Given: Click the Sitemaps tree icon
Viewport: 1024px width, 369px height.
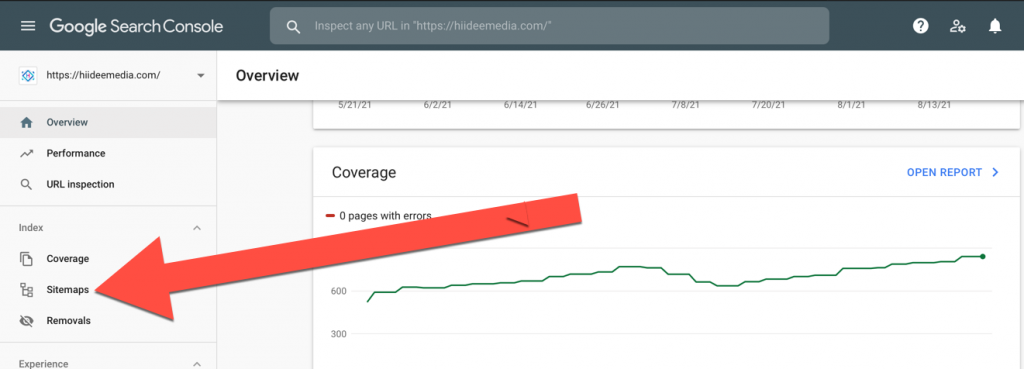Looking at the screenshot, I should pyautogui.click(x=27, y=289).
